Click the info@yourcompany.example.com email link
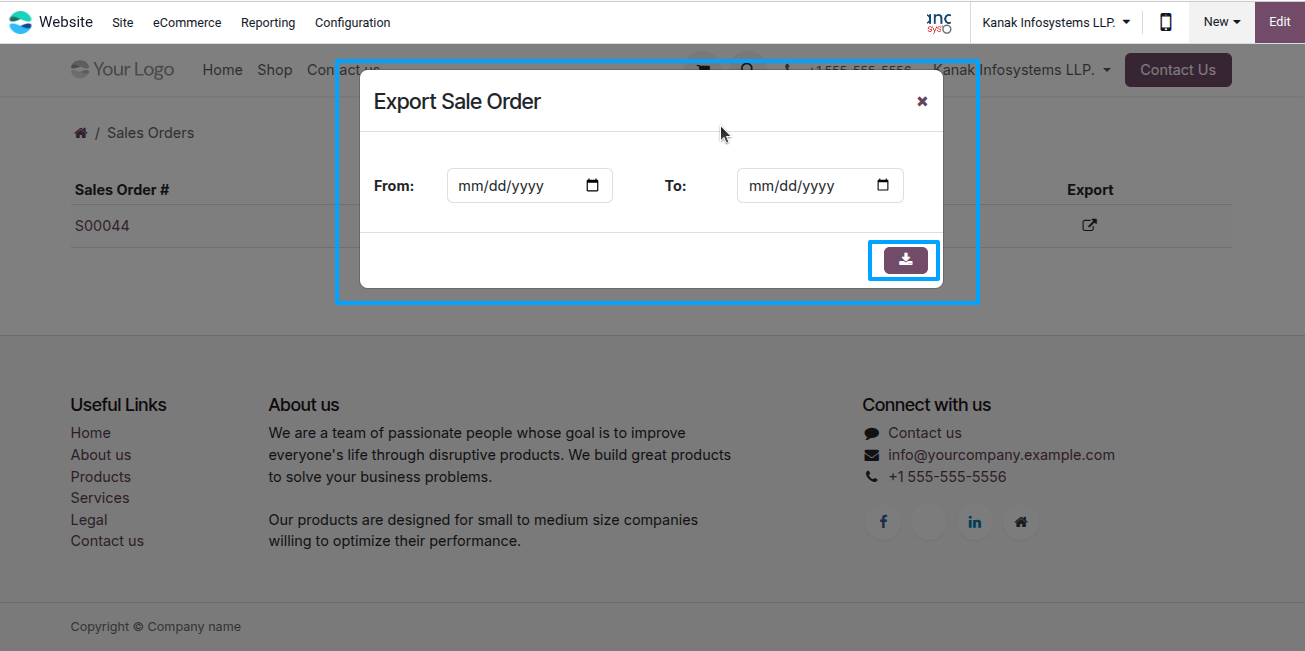This screenshot has width=1305, height=651. (1001, 455)
